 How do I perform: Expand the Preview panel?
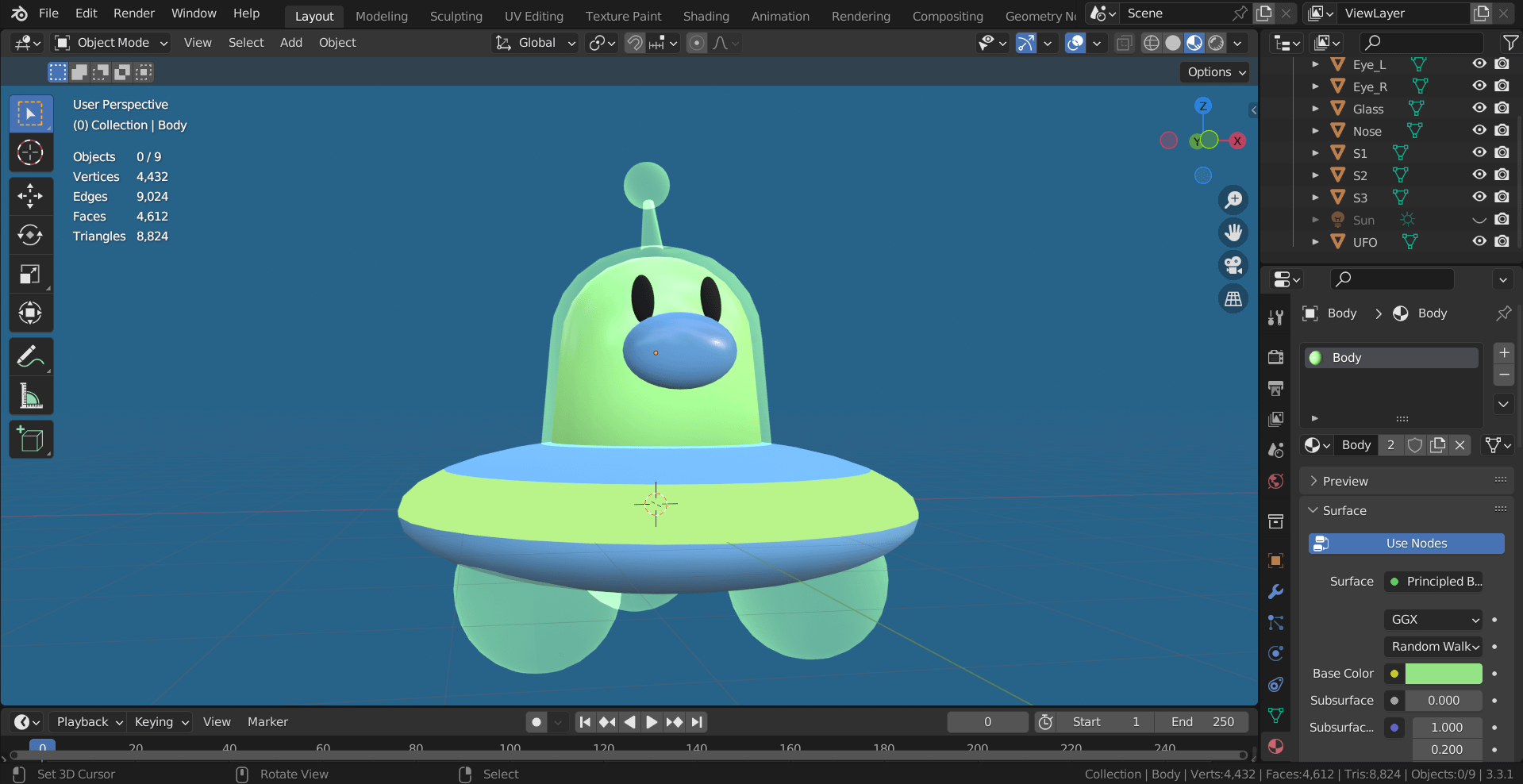1345,481
